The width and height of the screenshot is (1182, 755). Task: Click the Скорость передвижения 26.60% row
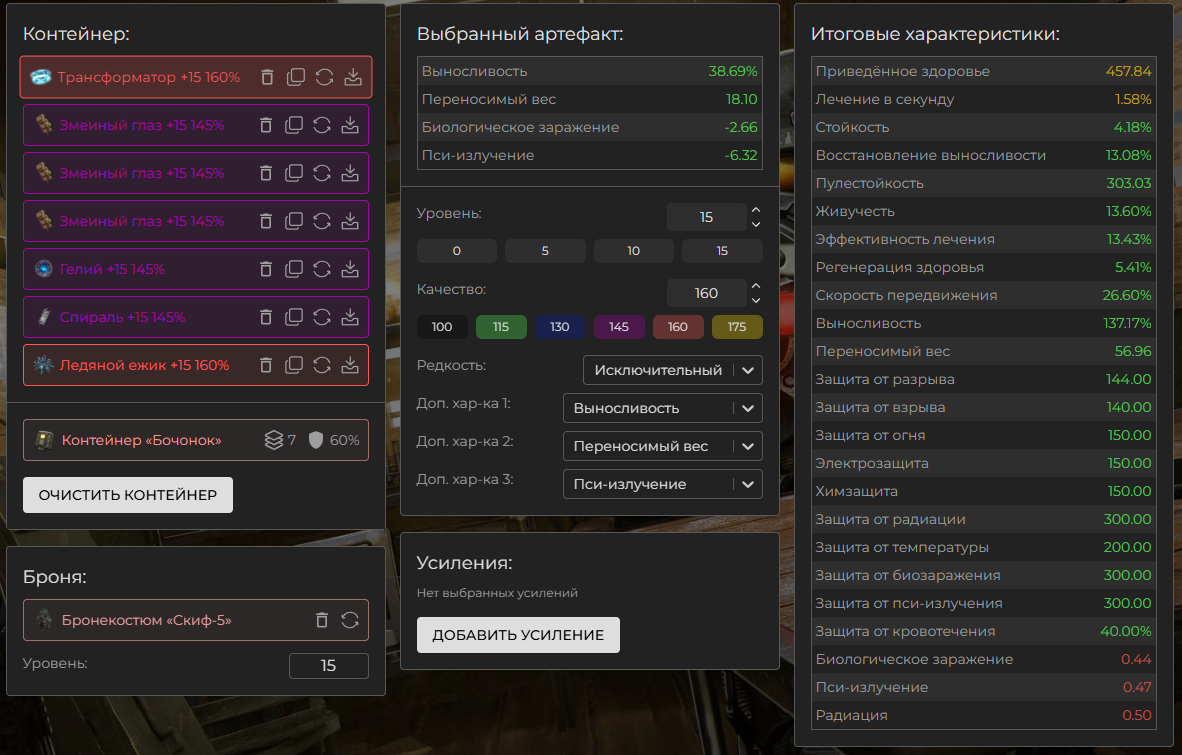(983, 295)
